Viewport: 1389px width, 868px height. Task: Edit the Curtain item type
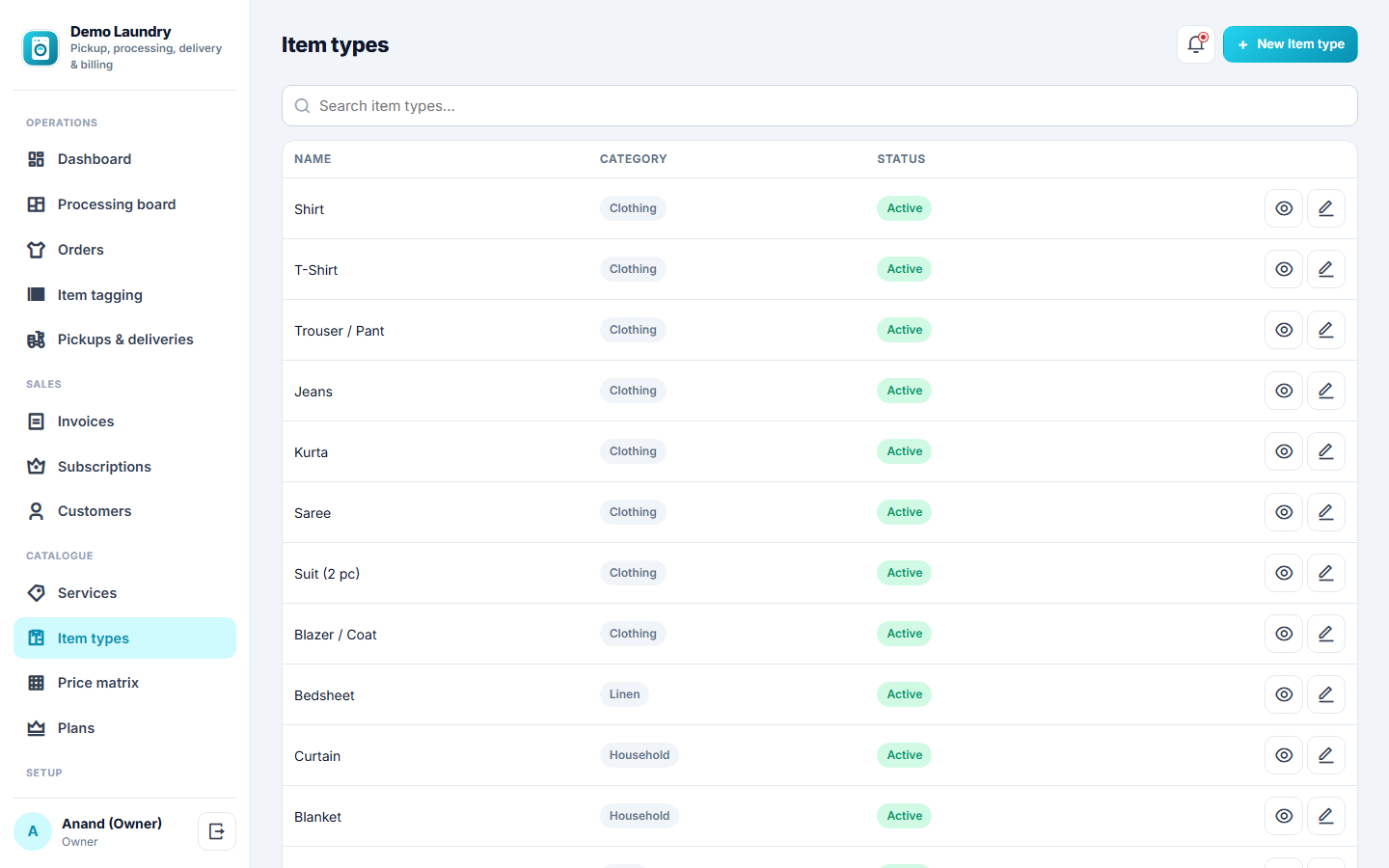[1326, 755]
